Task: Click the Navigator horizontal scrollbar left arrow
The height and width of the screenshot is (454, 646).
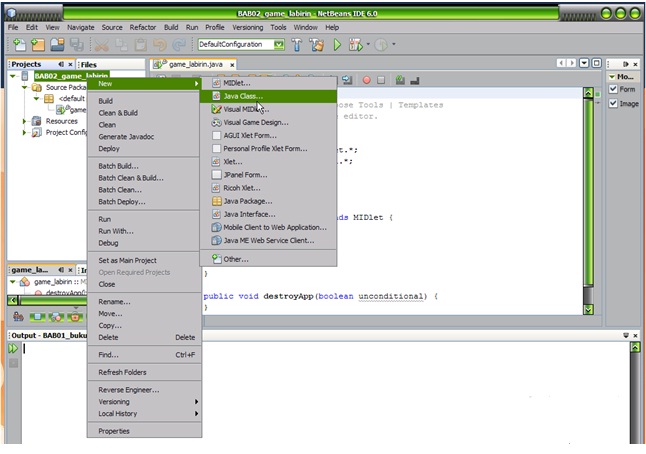Action: pos(12,300)
